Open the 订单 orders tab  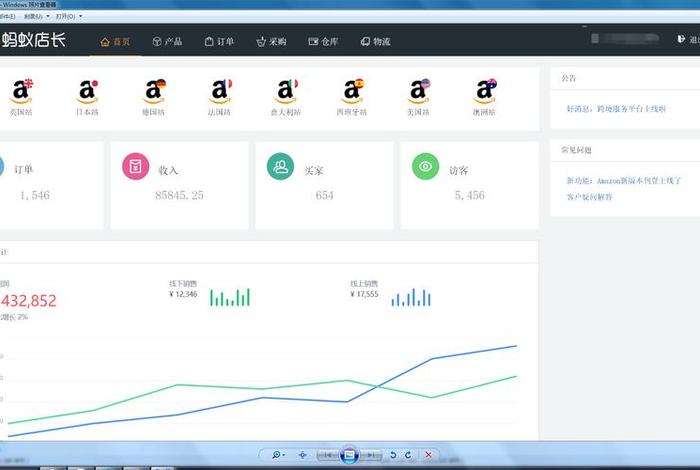coord(219,42)
